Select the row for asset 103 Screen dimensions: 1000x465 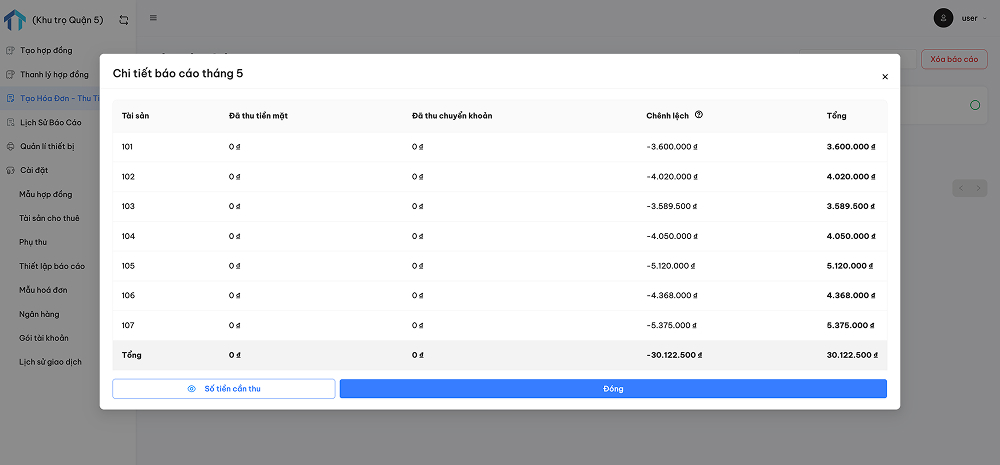coord(499,206)
